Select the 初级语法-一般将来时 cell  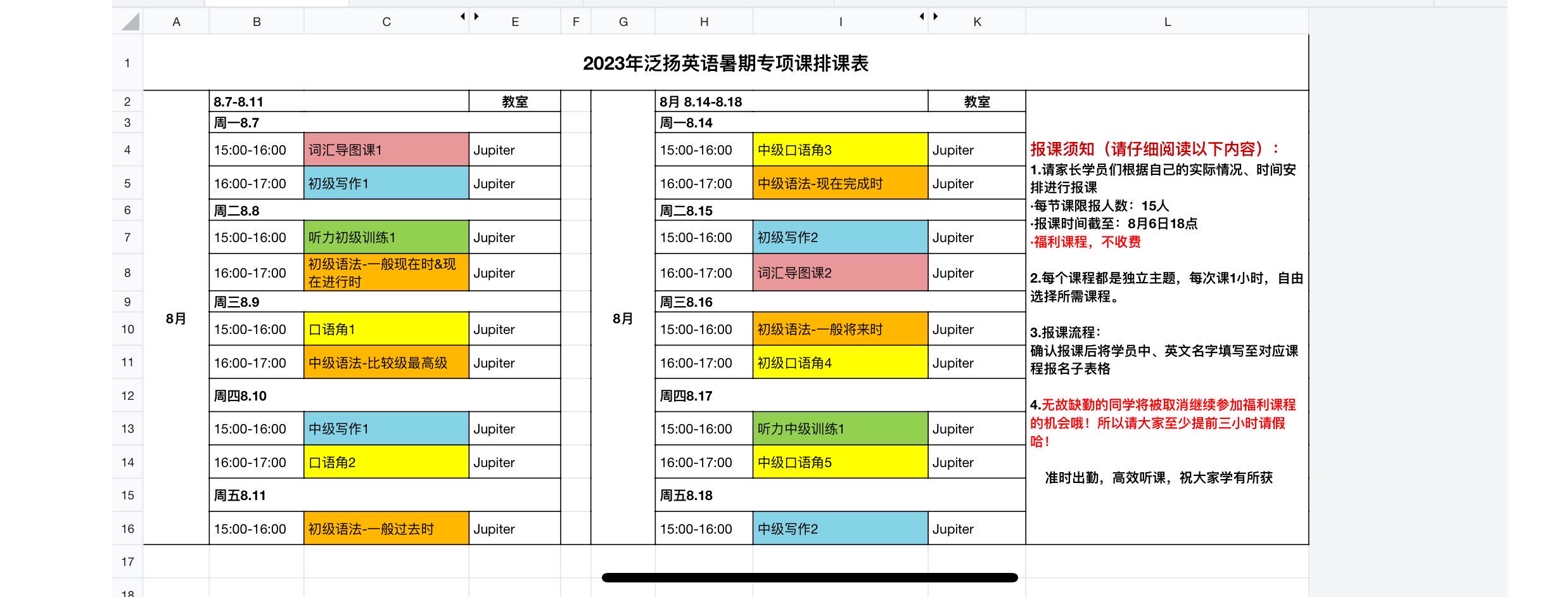point(841,329)
